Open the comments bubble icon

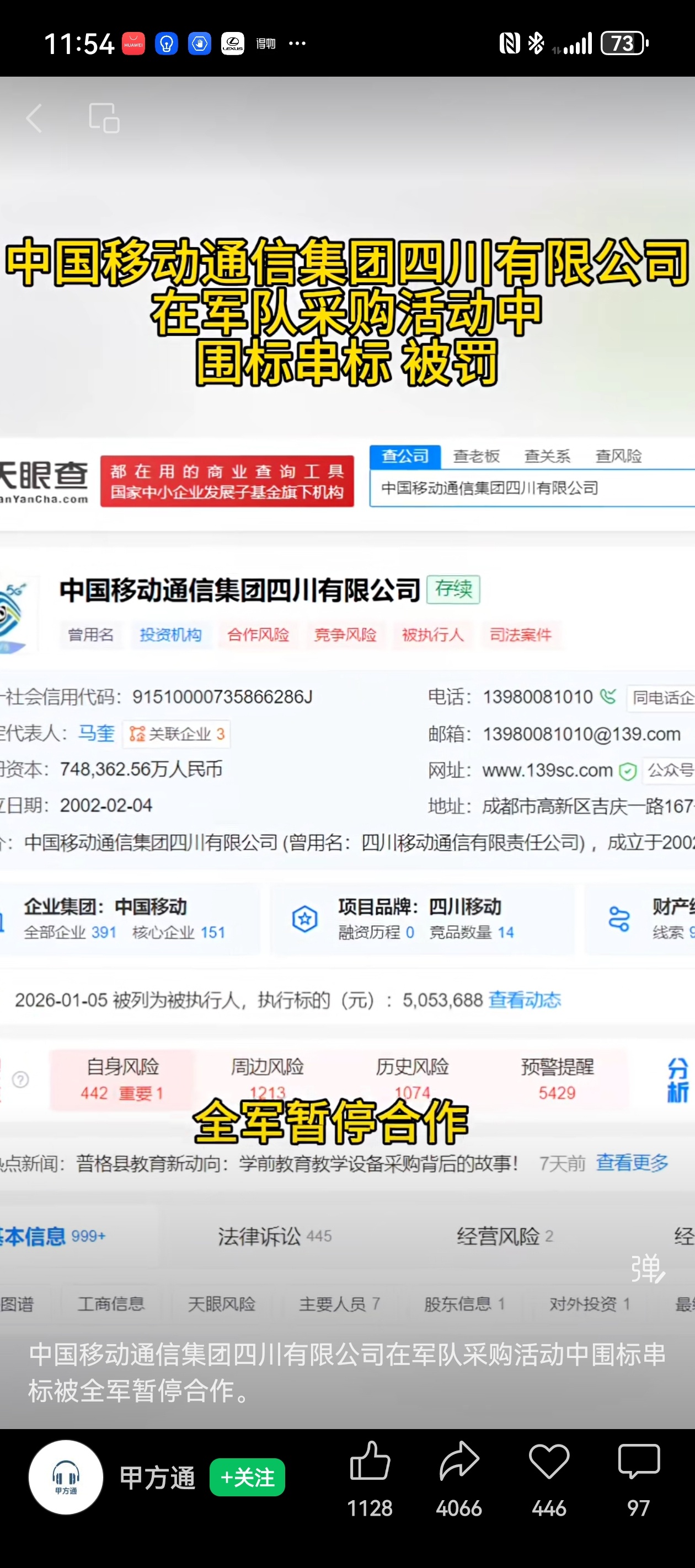pyautogui.click(x=638, y=1462)
